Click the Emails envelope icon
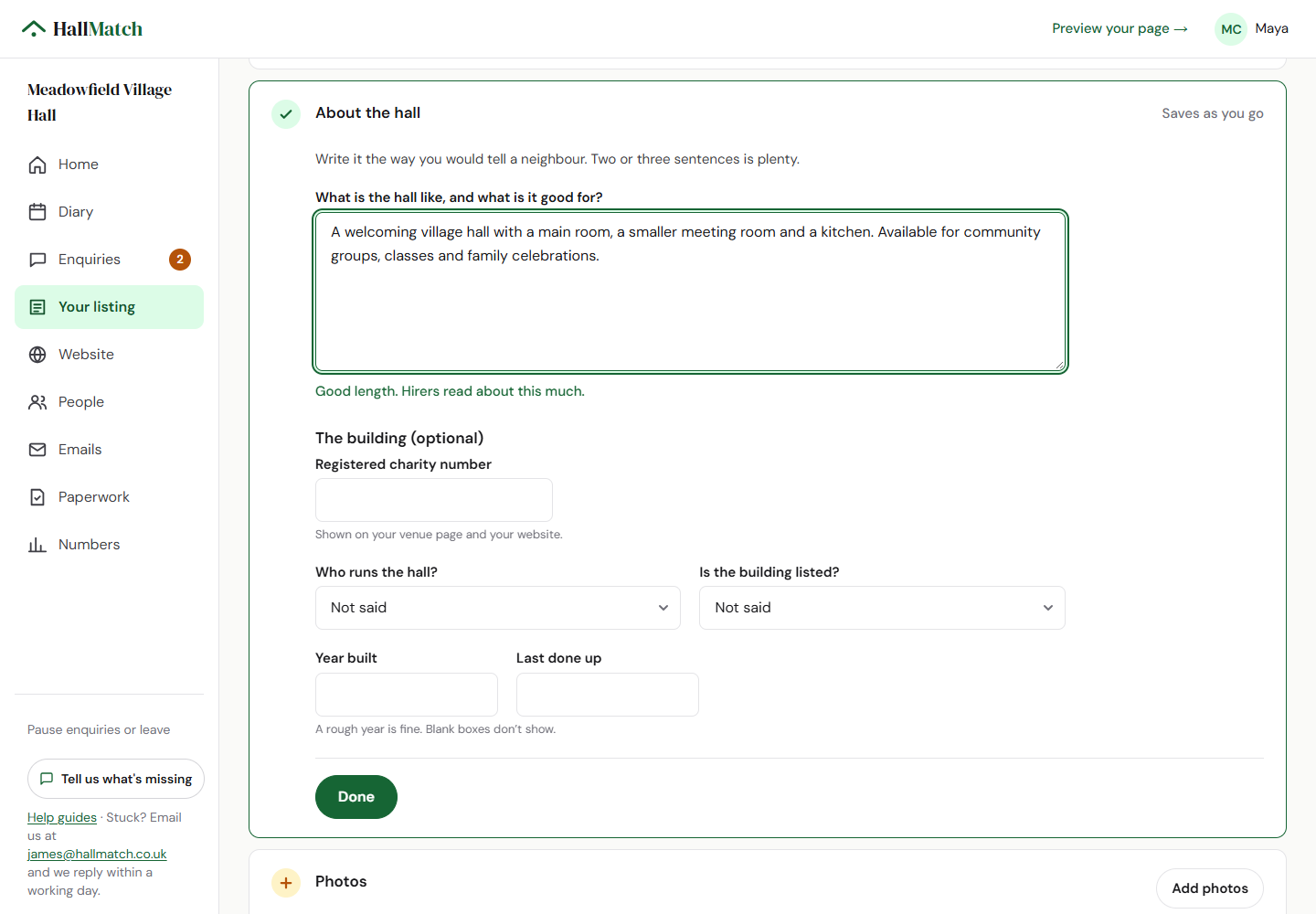 [x=37, y=450]
